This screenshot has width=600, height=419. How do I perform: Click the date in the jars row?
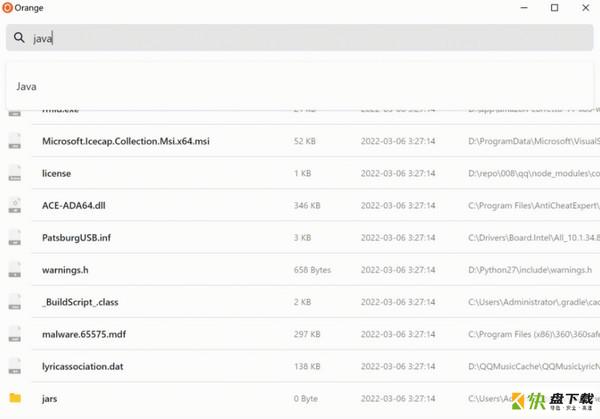(x=398, y=398)
